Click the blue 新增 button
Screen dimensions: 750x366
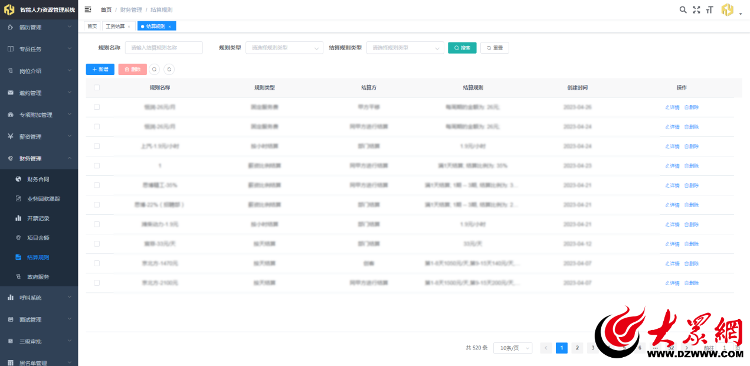(100, 69)
